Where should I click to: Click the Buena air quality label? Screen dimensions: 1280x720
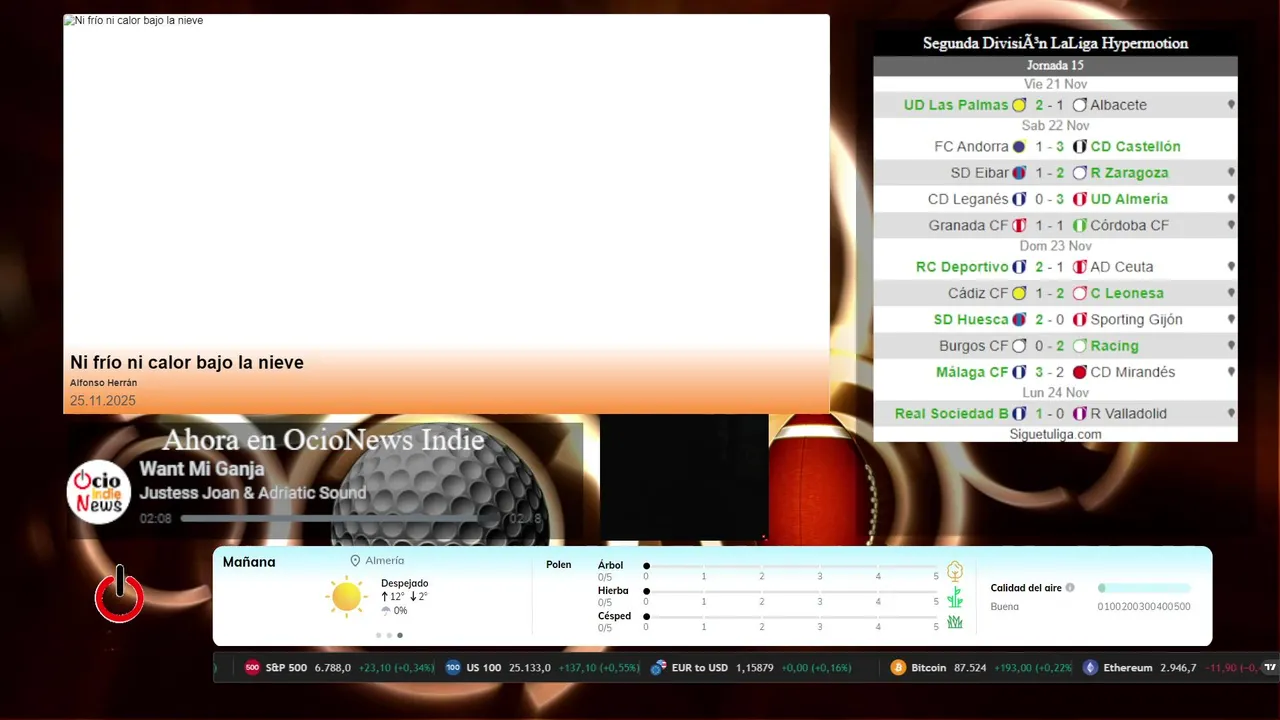[1005, 607]
